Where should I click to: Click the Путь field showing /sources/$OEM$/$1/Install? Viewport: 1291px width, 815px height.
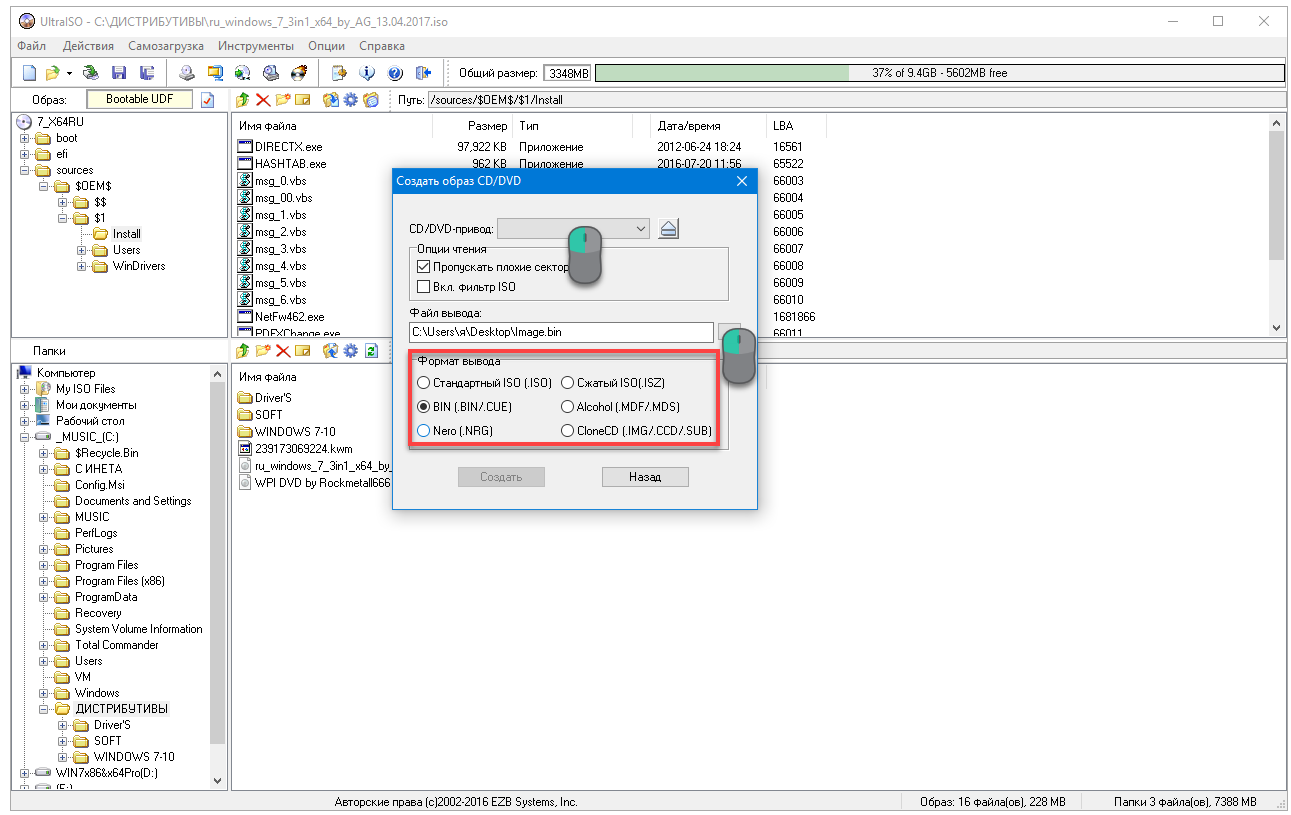855,100
